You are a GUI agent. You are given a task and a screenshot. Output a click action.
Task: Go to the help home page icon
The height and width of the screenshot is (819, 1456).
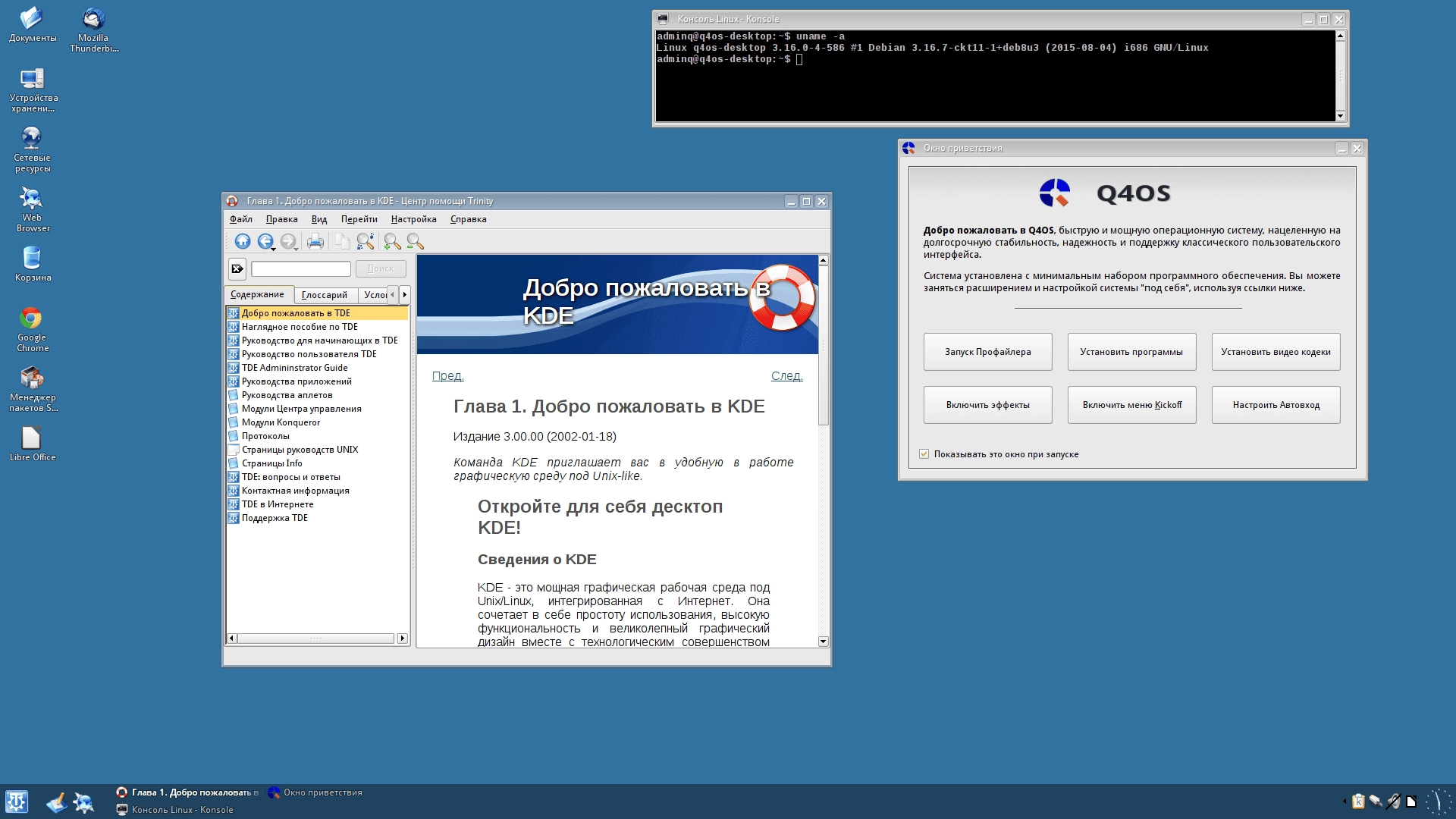(243, 242)
